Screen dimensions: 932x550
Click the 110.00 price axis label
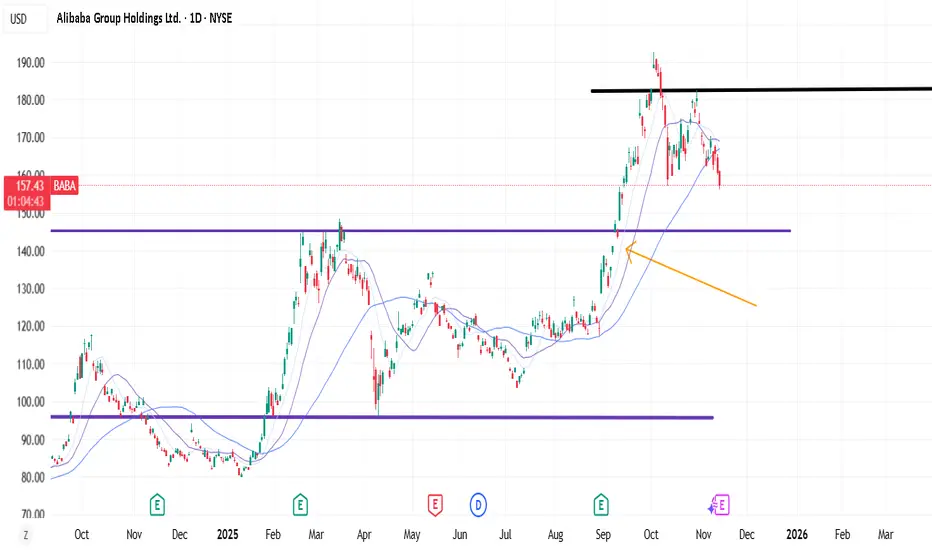31,364
